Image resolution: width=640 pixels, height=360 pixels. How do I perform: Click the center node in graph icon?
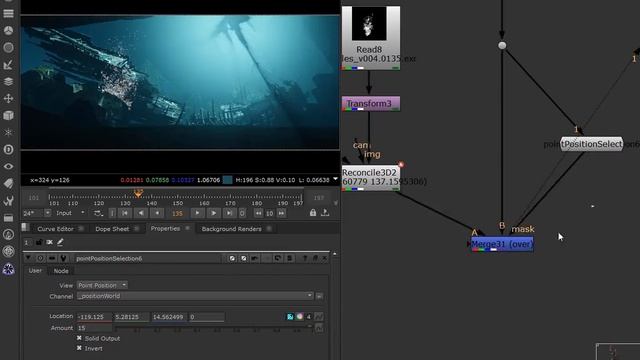click(x=40, y=258)
